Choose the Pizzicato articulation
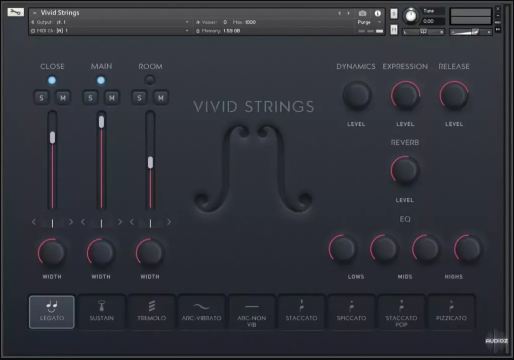The image size is (514, 360). [x=451, y=312]
